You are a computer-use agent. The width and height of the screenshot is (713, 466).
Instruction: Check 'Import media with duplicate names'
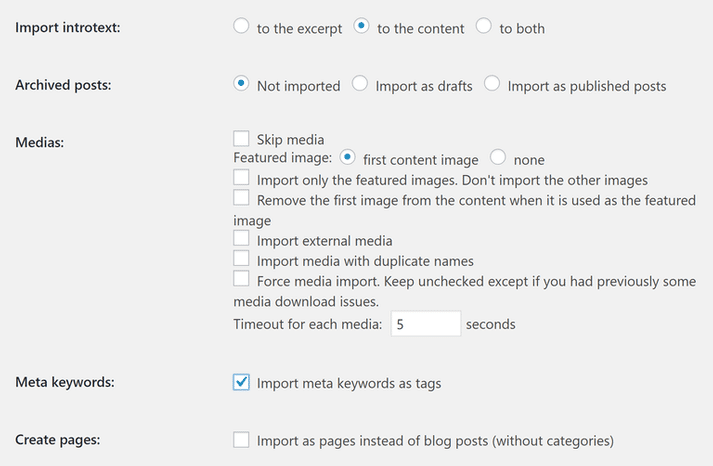241,259
